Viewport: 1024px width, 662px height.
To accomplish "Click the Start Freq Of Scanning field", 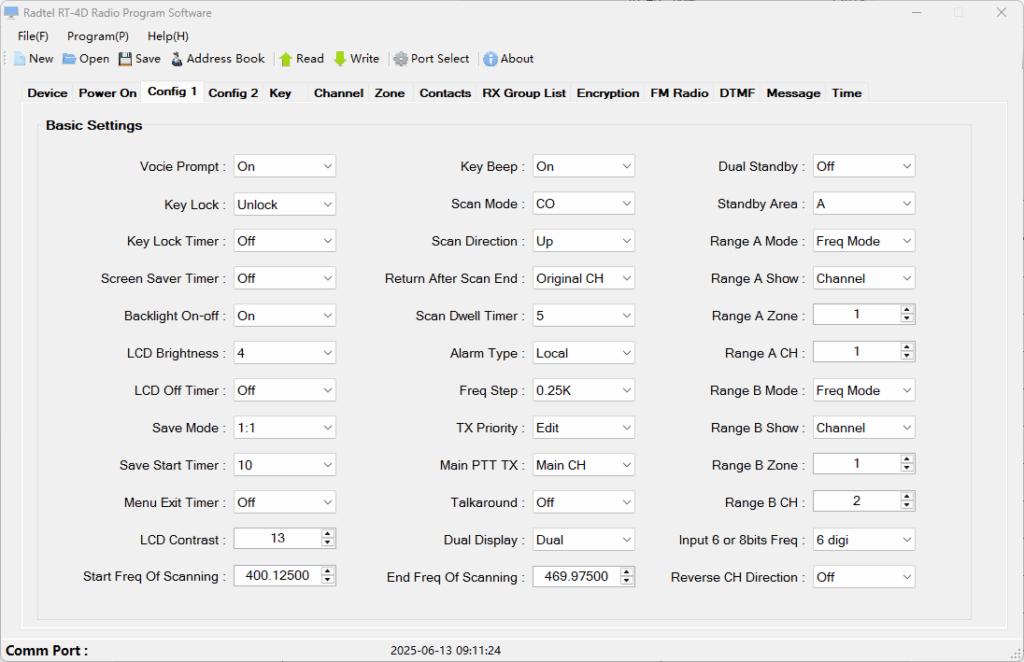I will 277,576.
